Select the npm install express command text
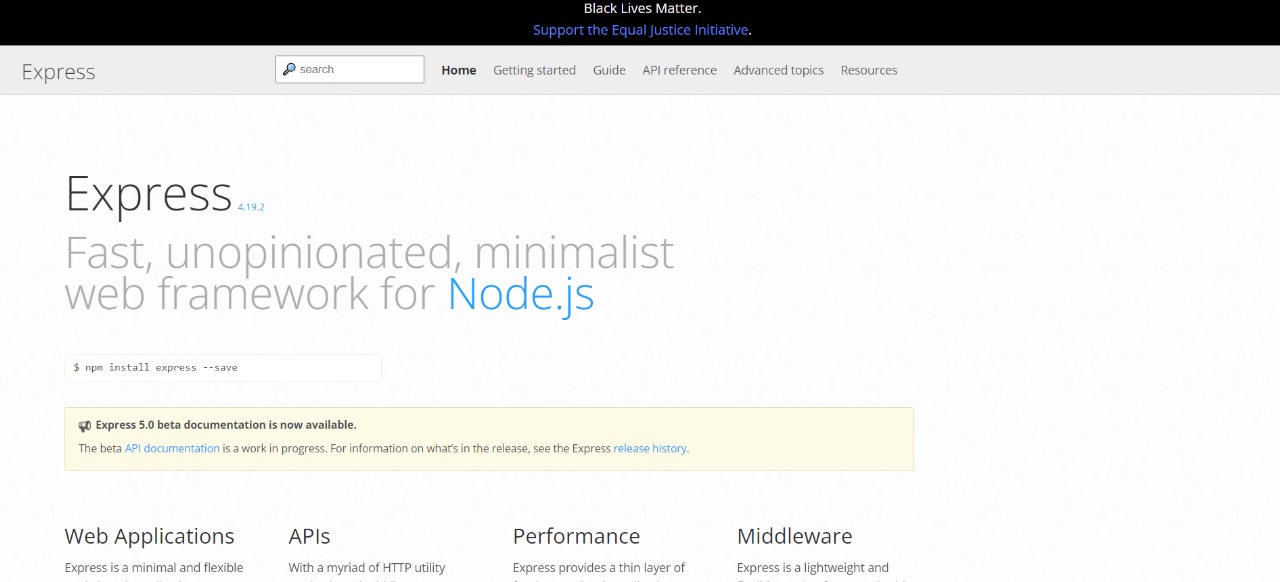This screenshot has width=1280, height=582. click(156, 367)
